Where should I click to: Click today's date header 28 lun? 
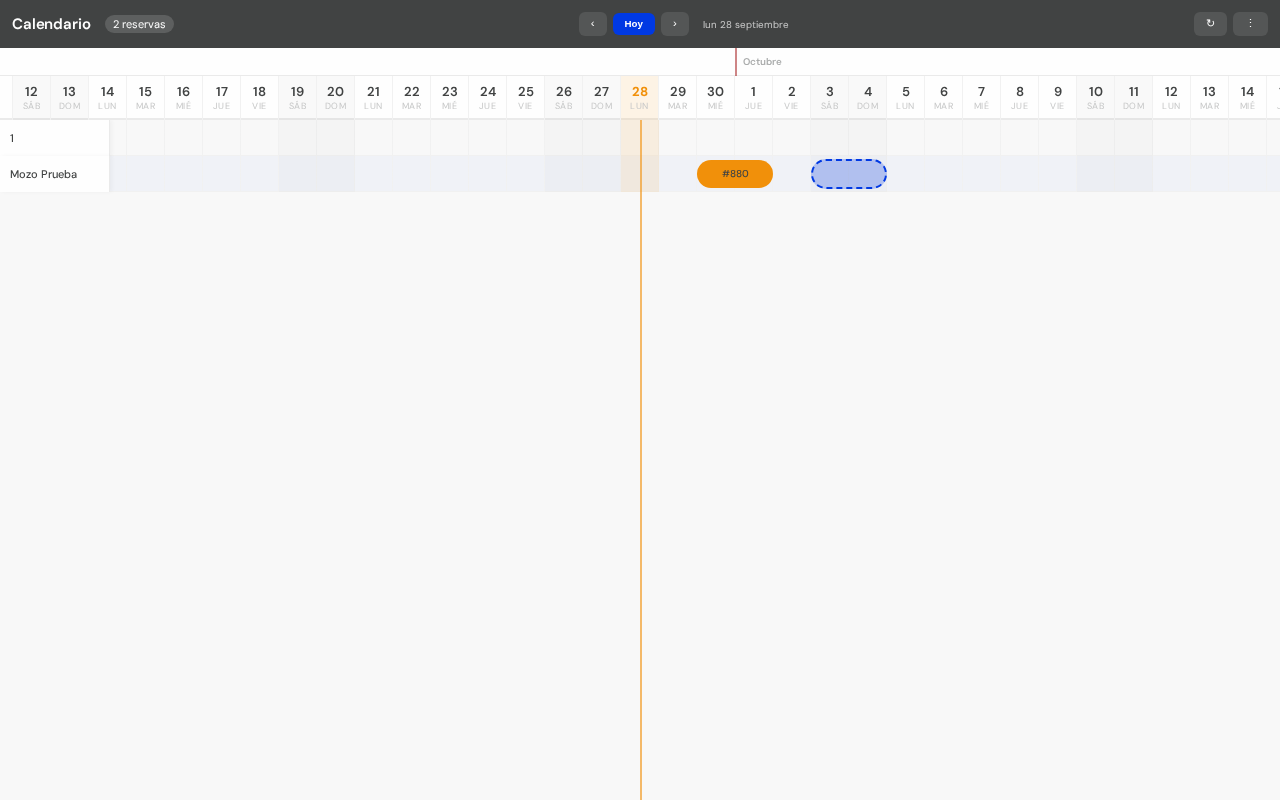pyautogui.click(x=640, y=97)
